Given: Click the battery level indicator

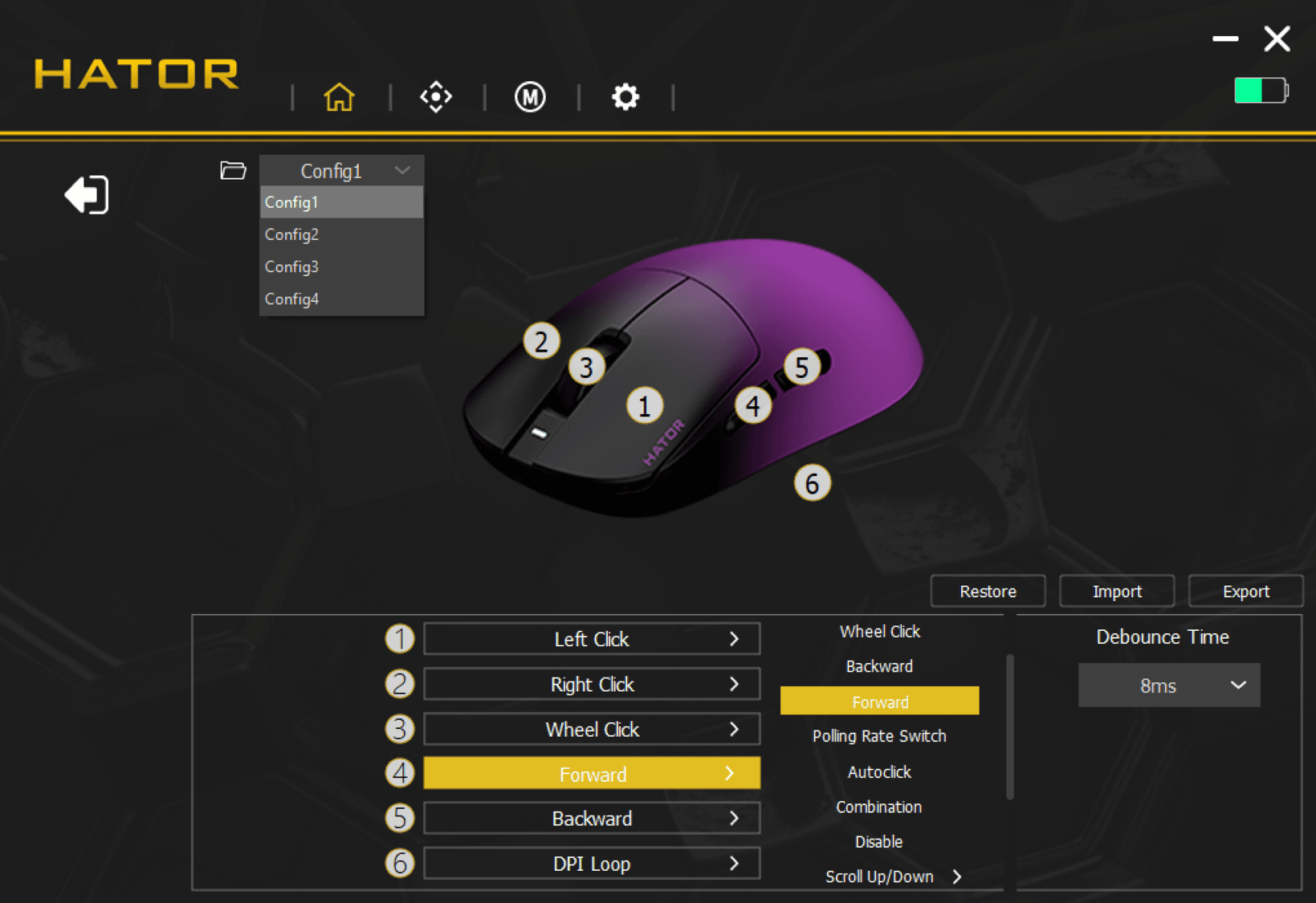Looking at the screenshot, I should 1260,91.
